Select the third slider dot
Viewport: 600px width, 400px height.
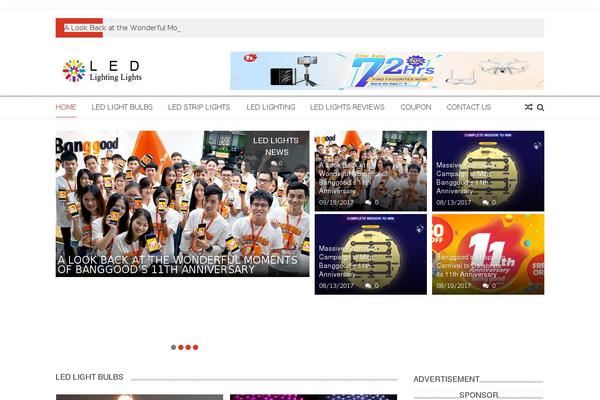pyautogui.click(x=188, y=347)
